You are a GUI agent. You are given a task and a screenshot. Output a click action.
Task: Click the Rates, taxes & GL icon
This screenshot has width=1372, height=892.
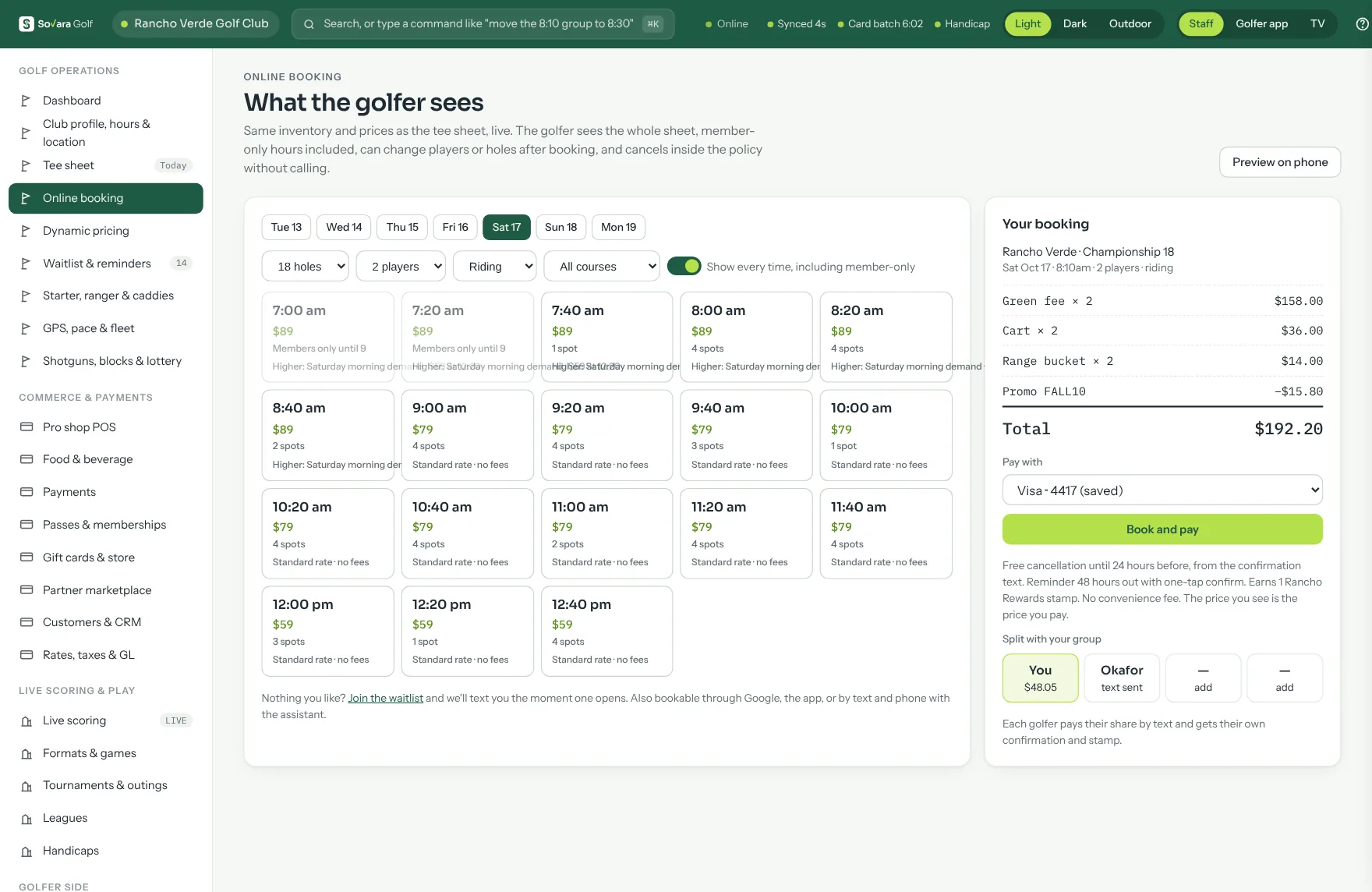[x=27, y=655]
